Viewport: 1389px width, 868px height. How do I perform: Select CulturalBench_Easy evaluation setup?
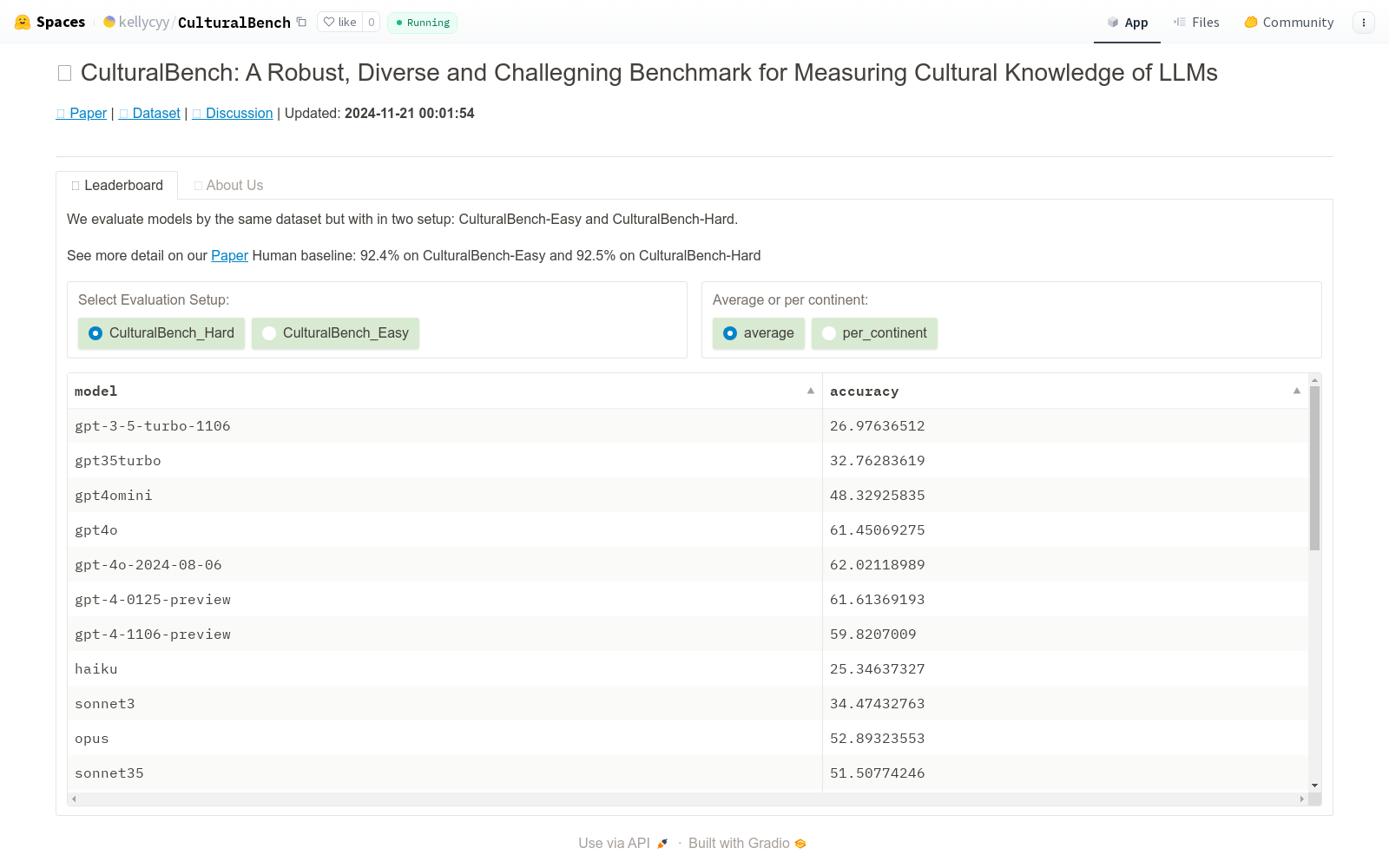(335, 333)
